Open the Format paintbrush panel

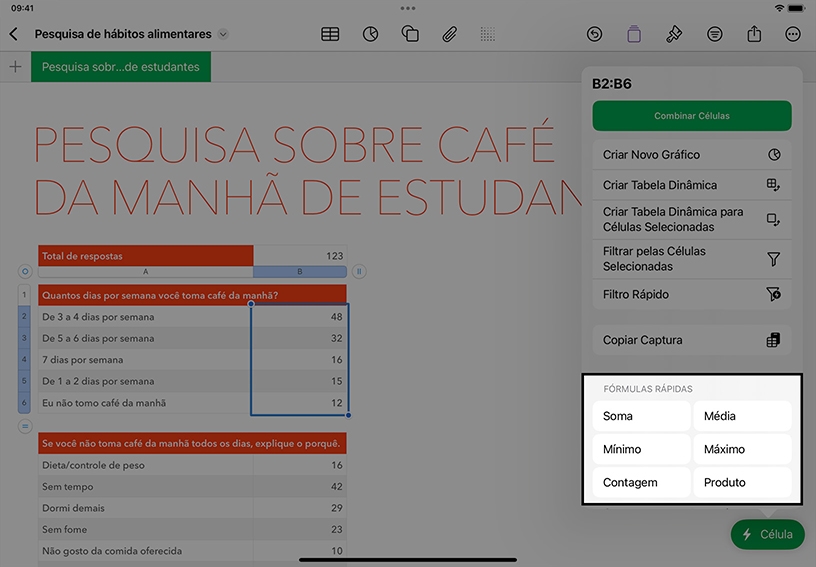(x=674, y=34)
